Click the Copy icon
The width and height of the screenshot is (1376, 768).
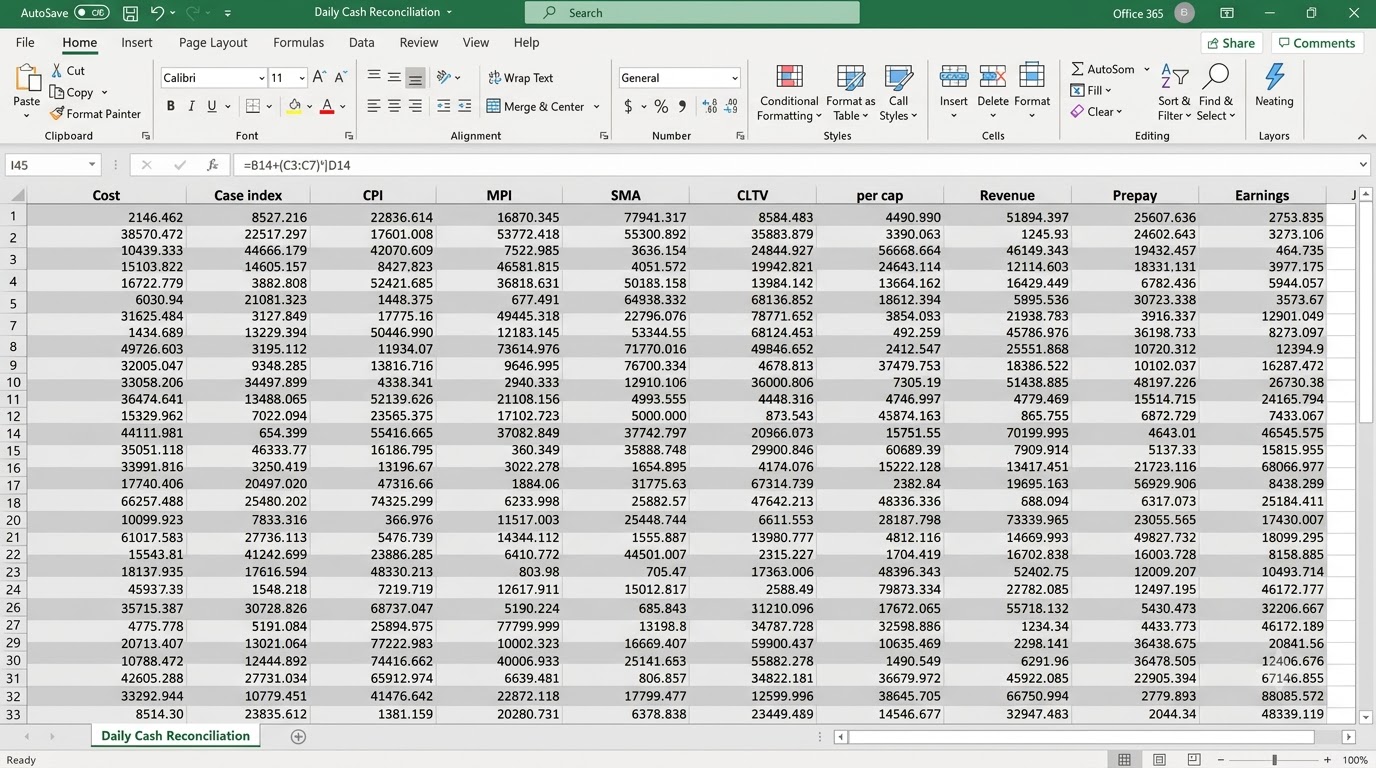pos(57,92)
